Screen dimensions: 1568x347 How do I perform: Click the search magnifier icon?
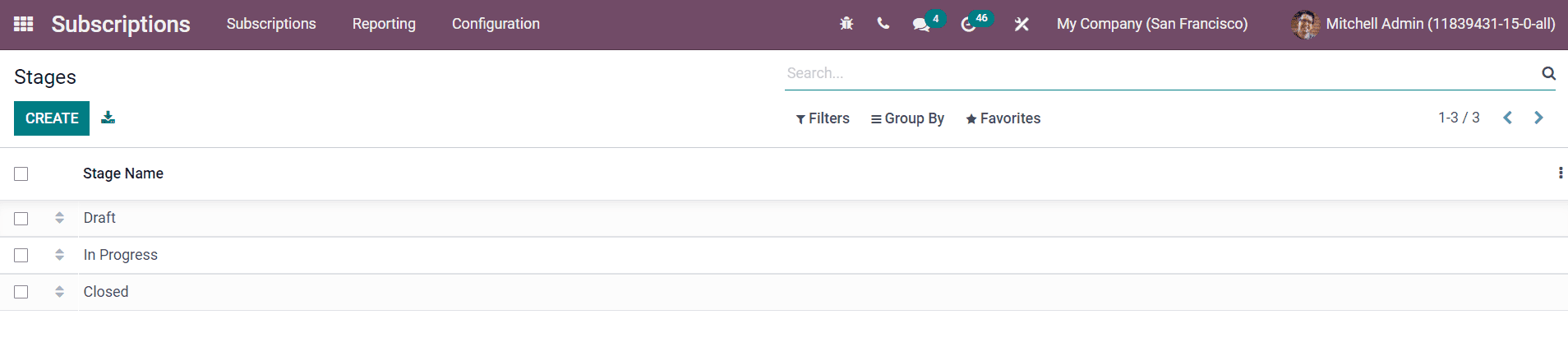[x=1548, y=73]
